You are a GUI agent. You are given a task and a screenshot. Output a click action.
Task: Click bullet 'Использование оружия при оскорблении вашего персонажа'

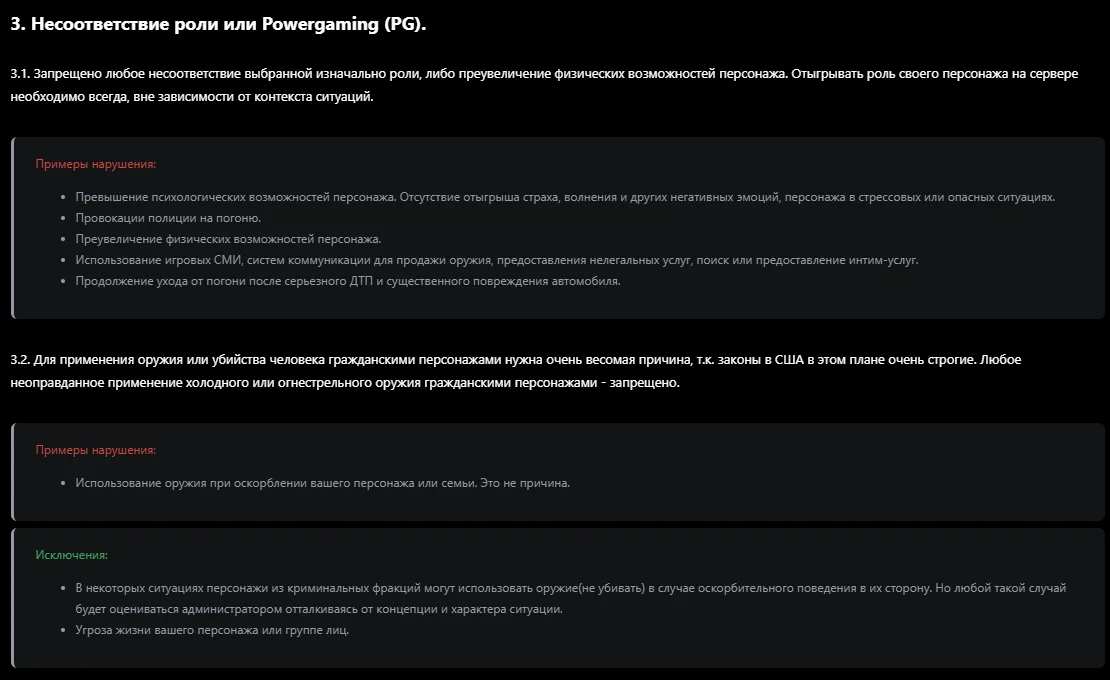click(x=323, y=483)
